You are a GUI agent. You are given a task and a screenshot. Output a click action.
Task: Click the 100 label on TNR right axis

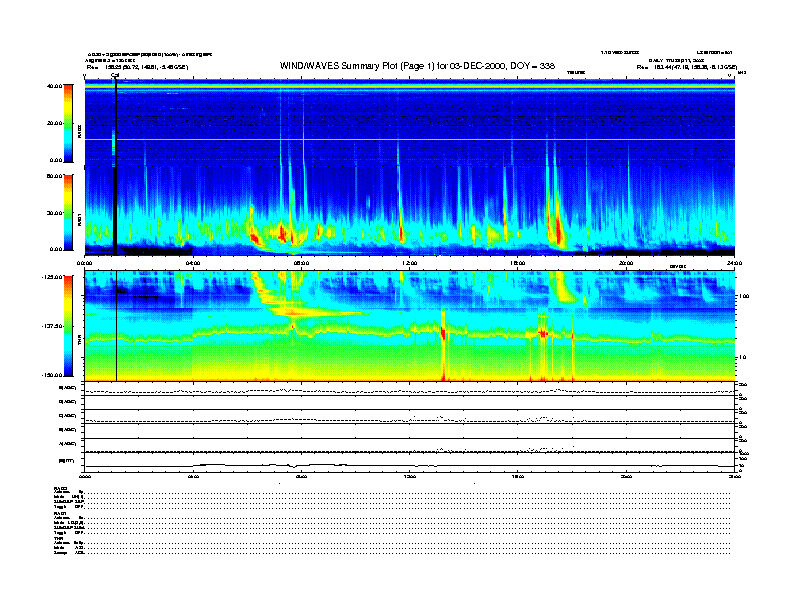click(744, 296)
